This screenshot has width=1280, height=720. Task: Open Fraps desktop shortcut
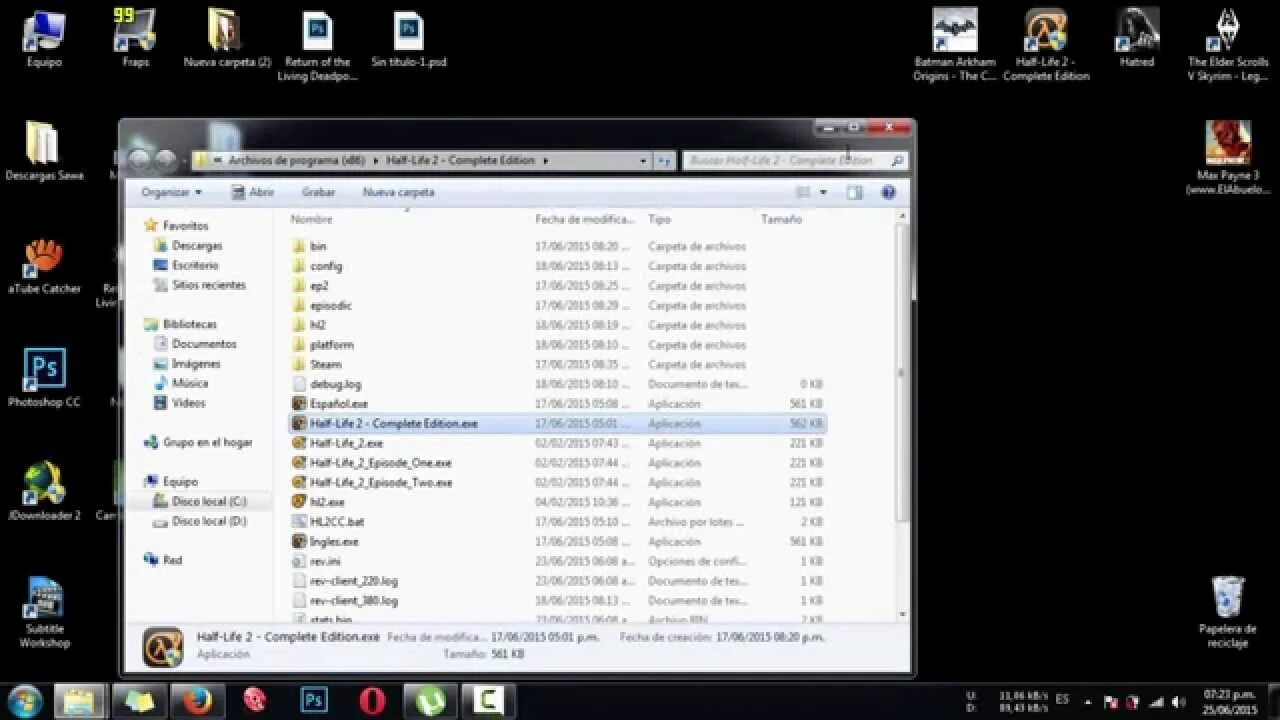(135, 38)
